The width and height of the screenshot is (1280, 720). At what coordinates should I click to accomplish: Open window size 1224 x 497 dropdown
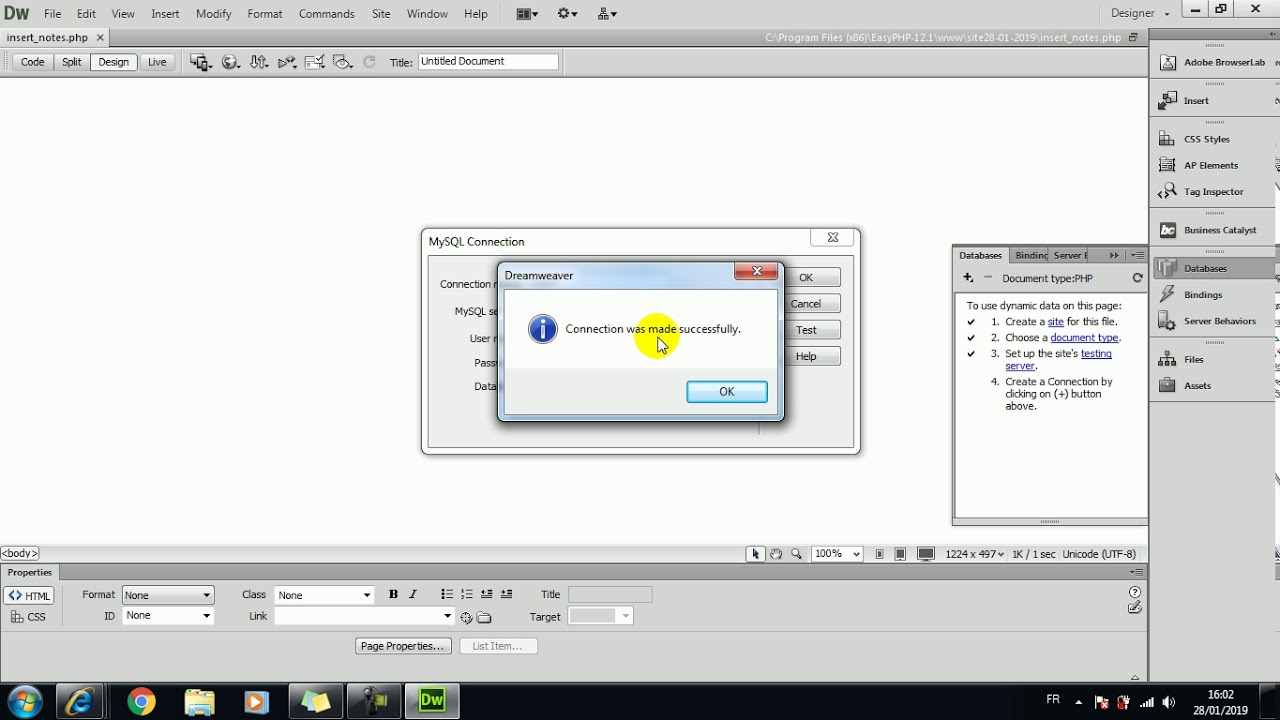click(x=974, y=554)
